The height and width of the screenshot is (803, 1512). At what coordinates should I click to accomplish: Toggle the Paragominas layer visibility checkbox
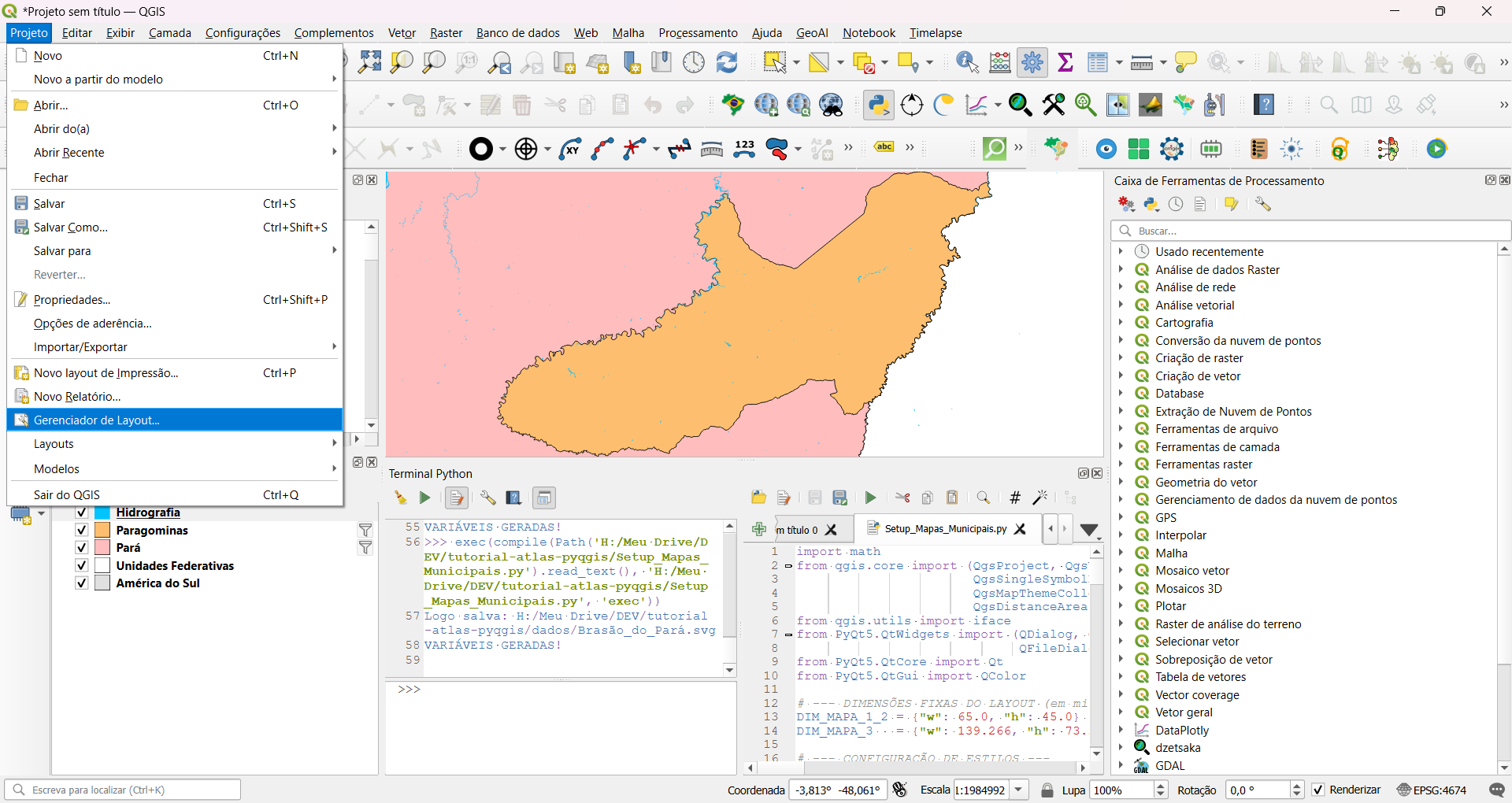tap(81, 531)
